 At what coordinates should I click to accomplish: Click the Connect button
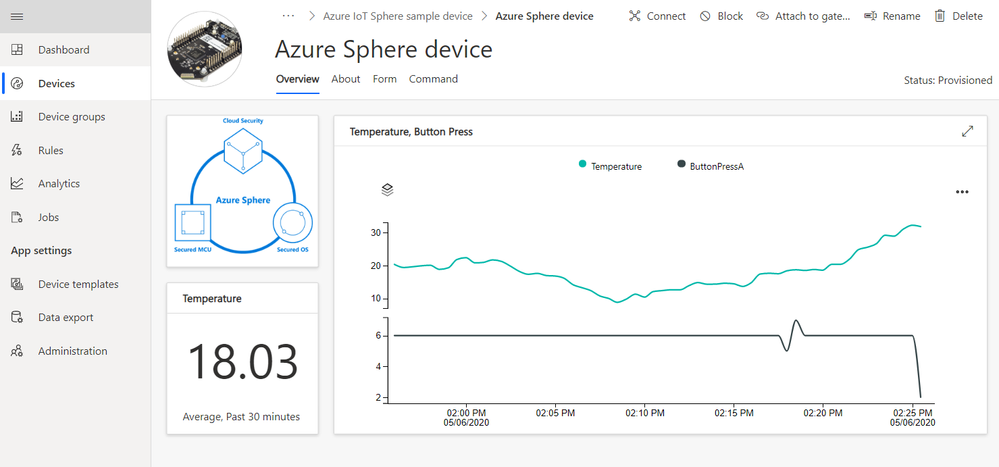(x=657, y=16)
